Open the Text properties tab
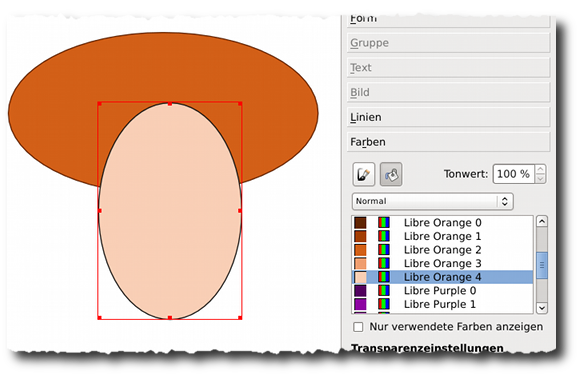Screen dimensions: 579x378 pos(449,68)
